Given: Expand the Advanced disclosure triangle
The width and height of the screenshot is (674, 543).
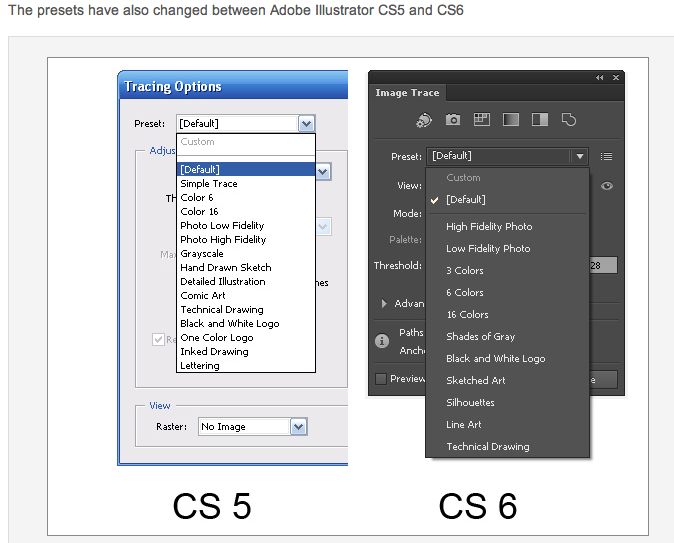Looking at the screenshot, I should pyautogui.click(x=384, y=304).
